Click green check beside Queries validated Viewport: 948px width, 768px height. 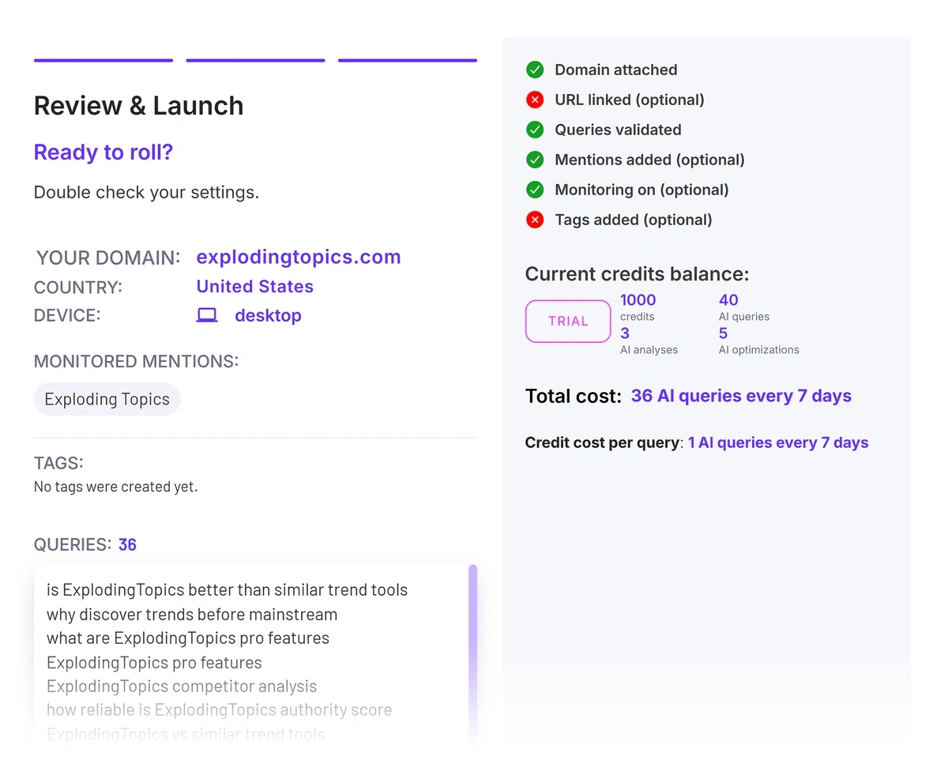click(x=535, y=130)
